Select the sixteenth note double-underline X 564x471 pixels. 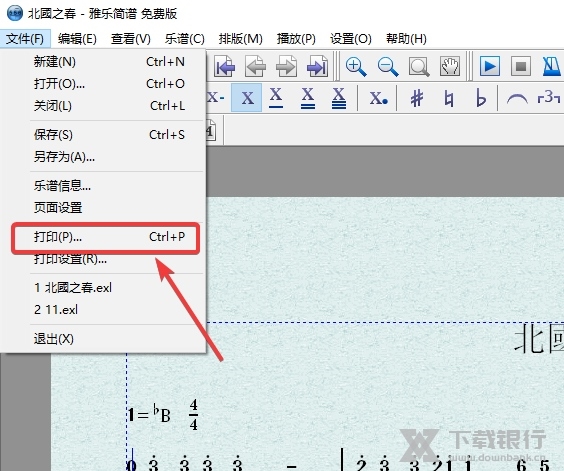click(308, 98)
